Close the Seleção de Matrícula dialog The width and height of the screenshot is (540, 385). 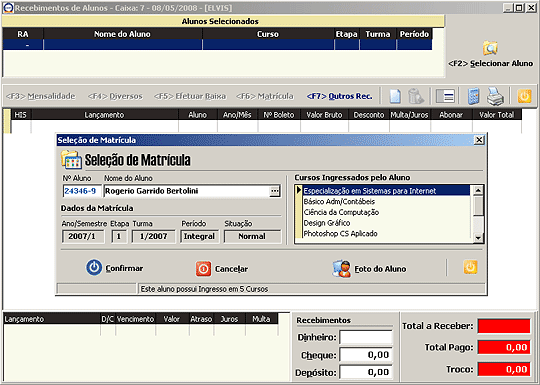click(479, 140)
